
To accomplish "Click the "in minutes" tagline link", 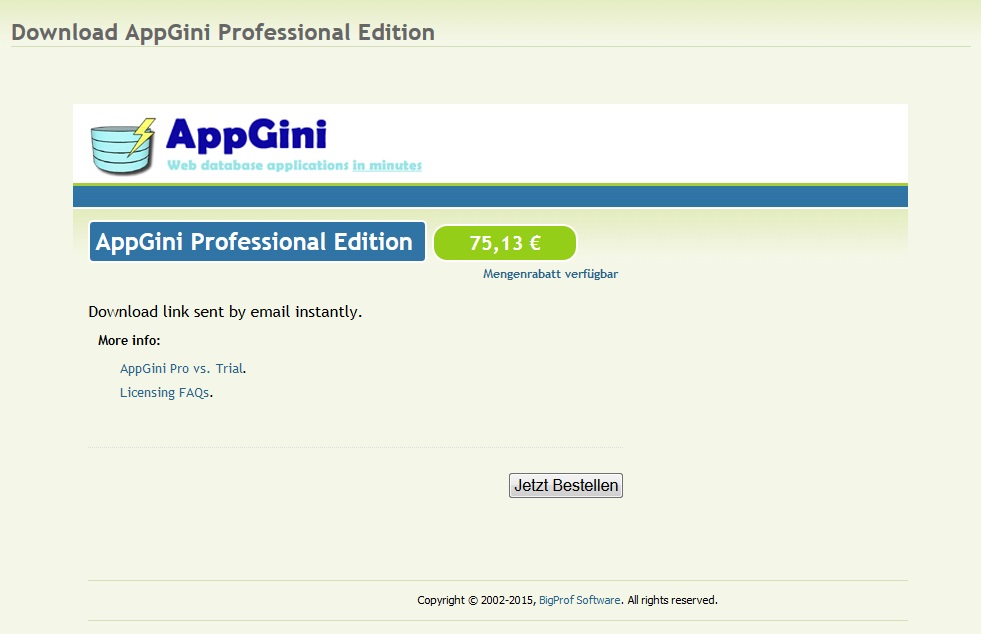I will click(x=387, y=165).
